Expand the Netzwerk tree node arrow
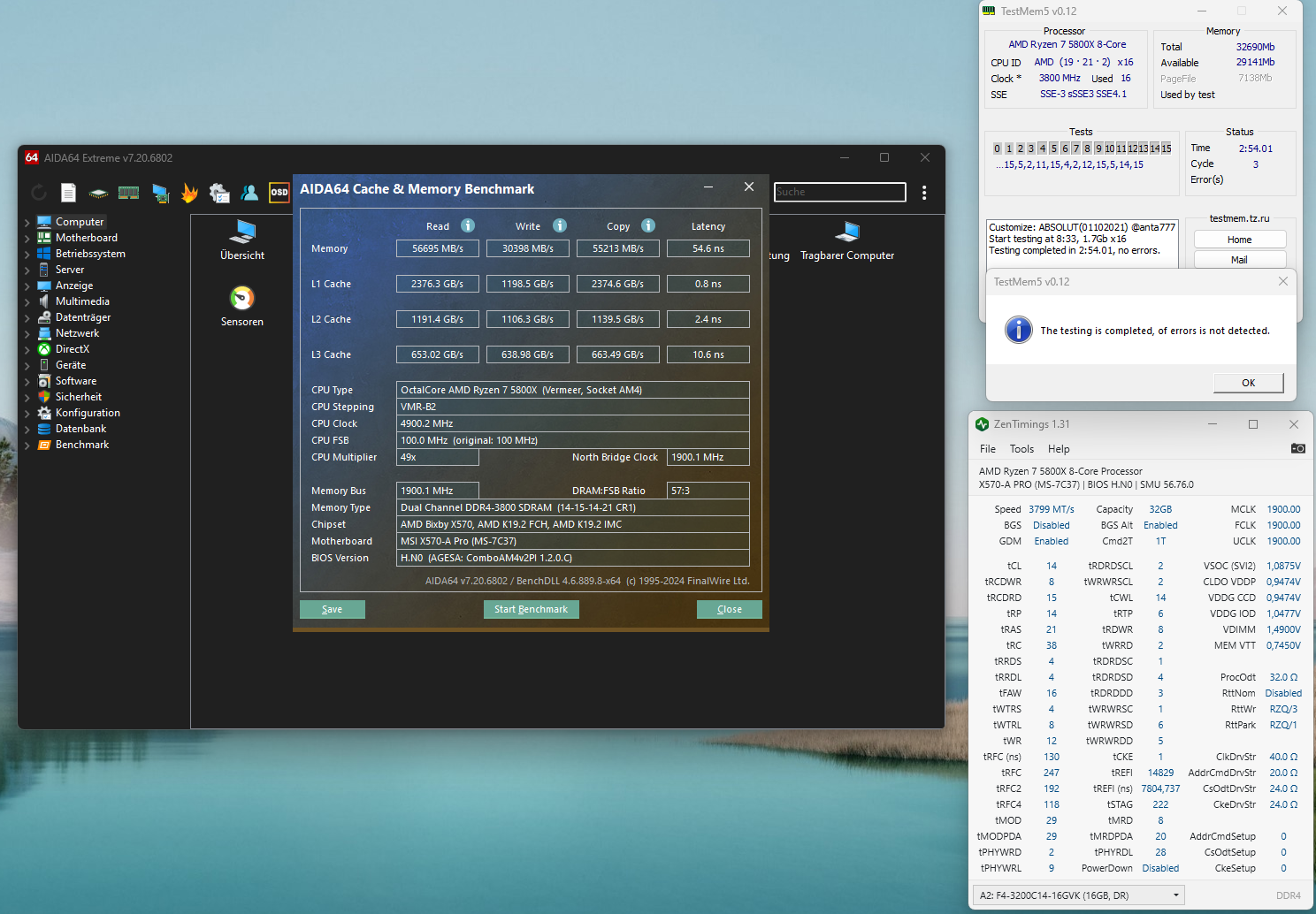Viewport: 1316px width, 914px height. point(27,334)
